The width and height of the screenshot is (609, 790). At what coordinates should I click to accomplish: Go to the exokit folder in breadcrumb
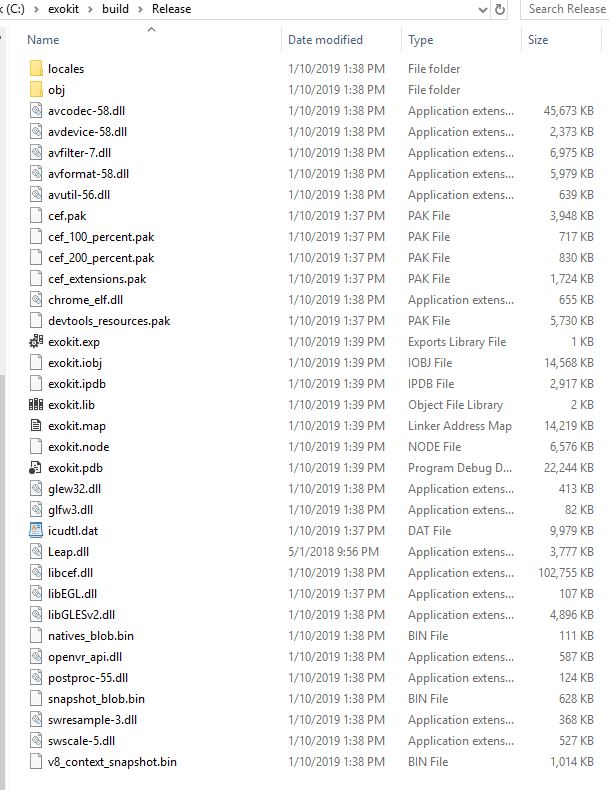point(63,9)
